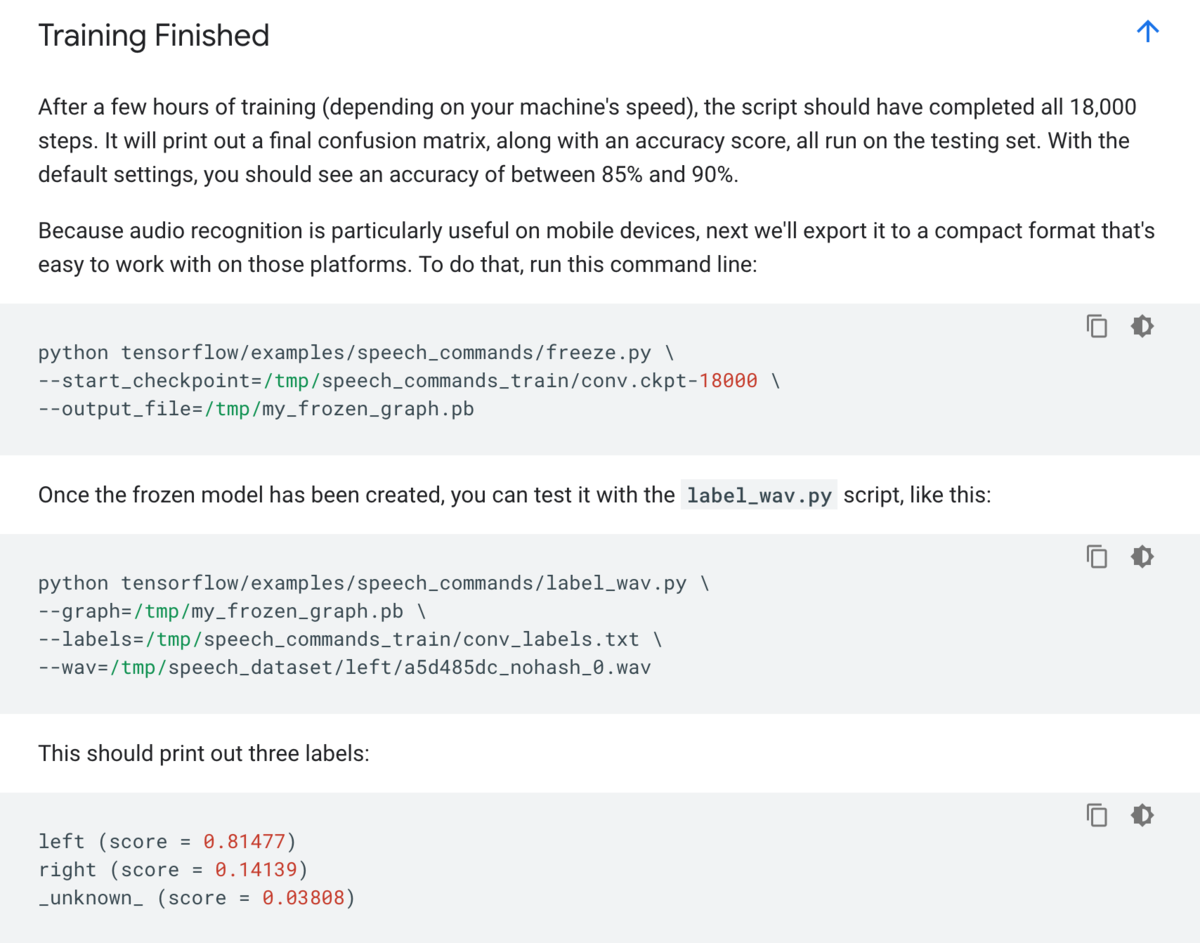Copy the label_wav.py command code block
The image size is (1200, 943).
point(1097,557)
